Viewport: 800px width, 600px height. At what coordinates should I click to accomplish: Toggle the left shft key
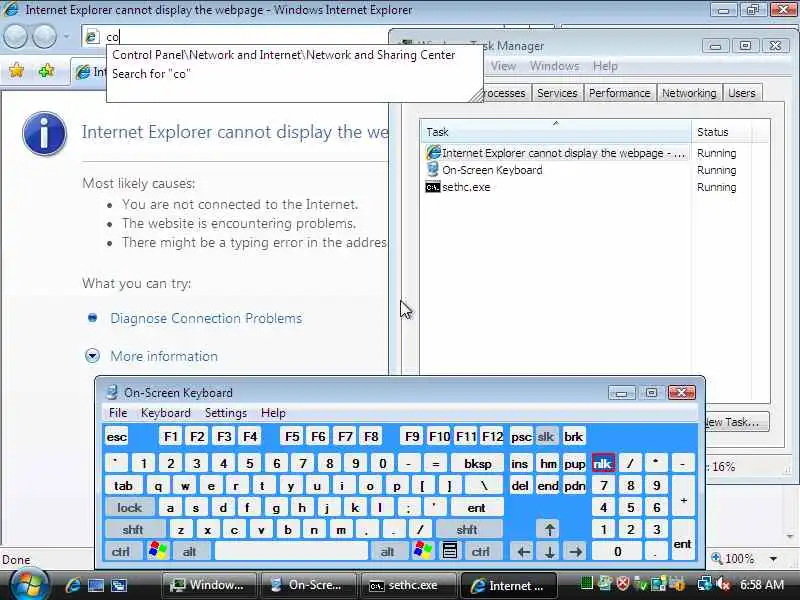click(133, 530)
